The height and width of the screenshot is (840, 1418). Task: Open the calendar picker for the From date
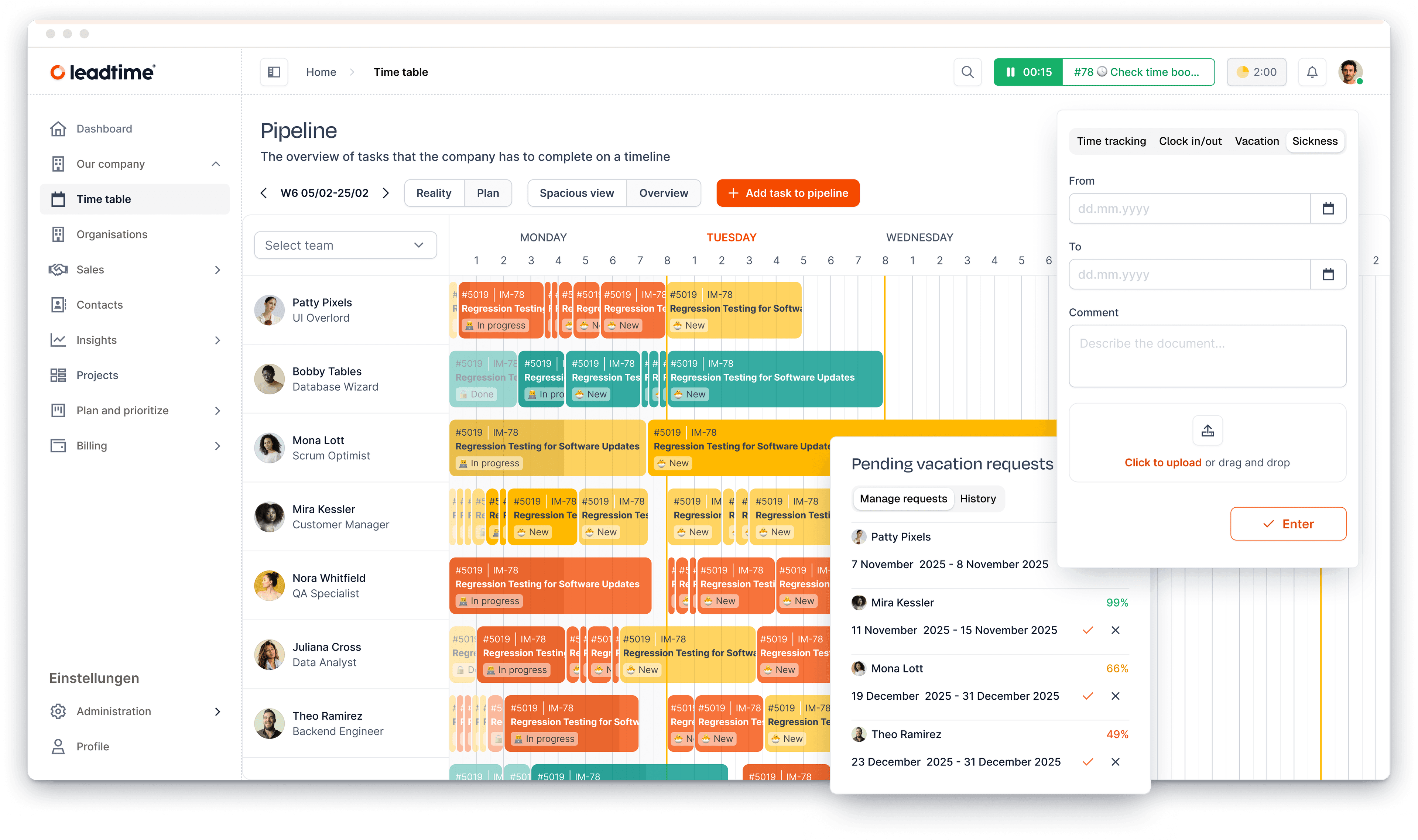1329,208
